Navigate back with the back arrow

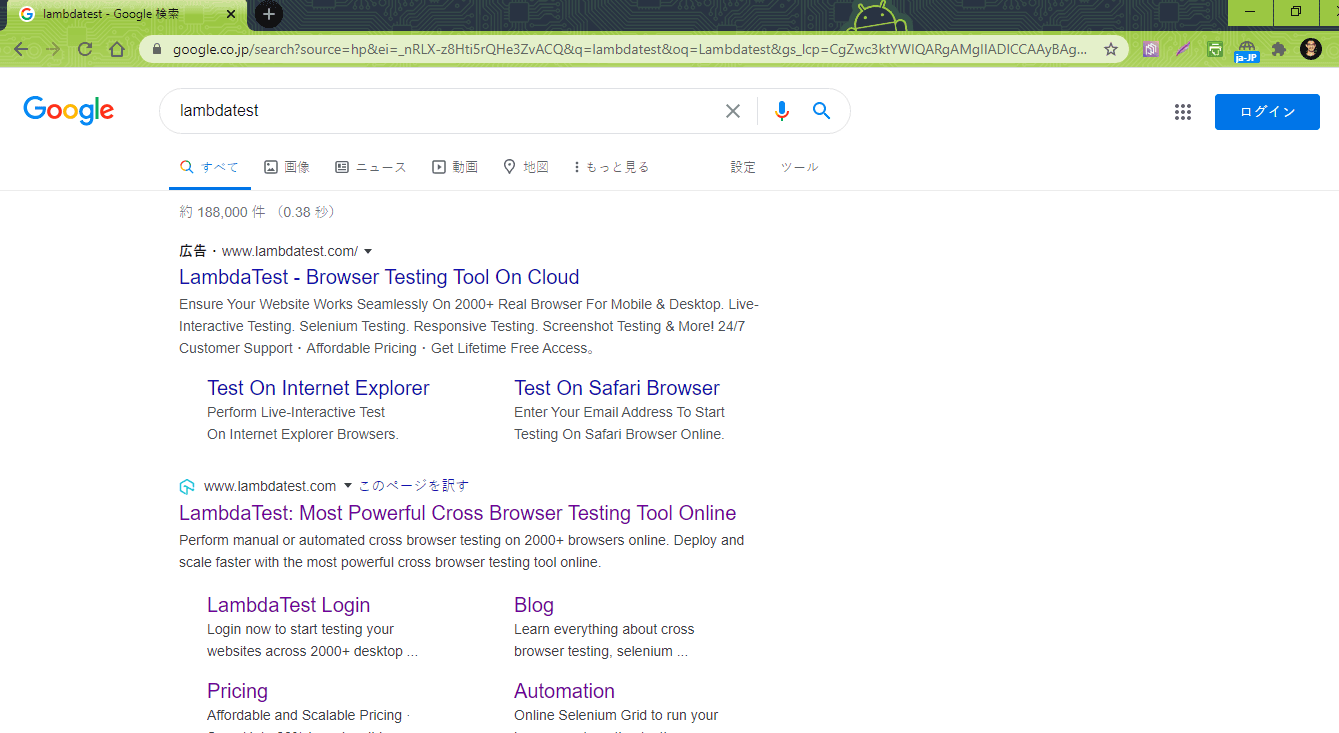point(21,49)
